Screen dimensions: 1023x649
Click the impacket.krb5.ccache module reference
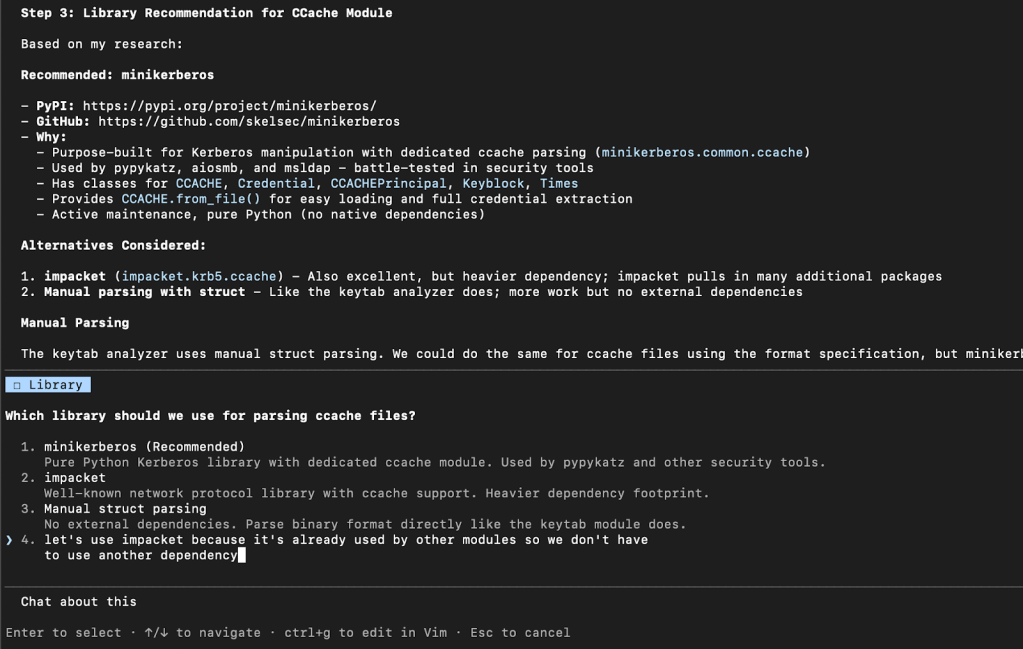[x=202, y=277]
